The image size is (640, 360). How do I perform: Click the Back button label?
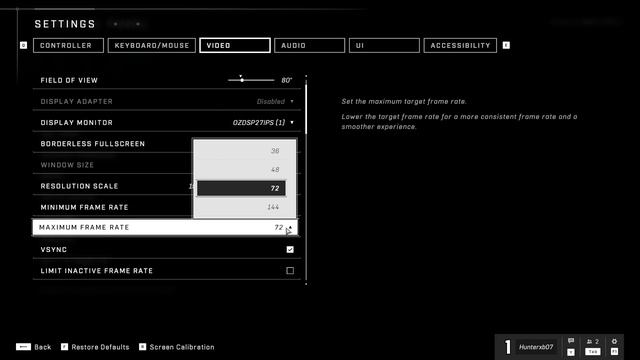click(42, 347)
